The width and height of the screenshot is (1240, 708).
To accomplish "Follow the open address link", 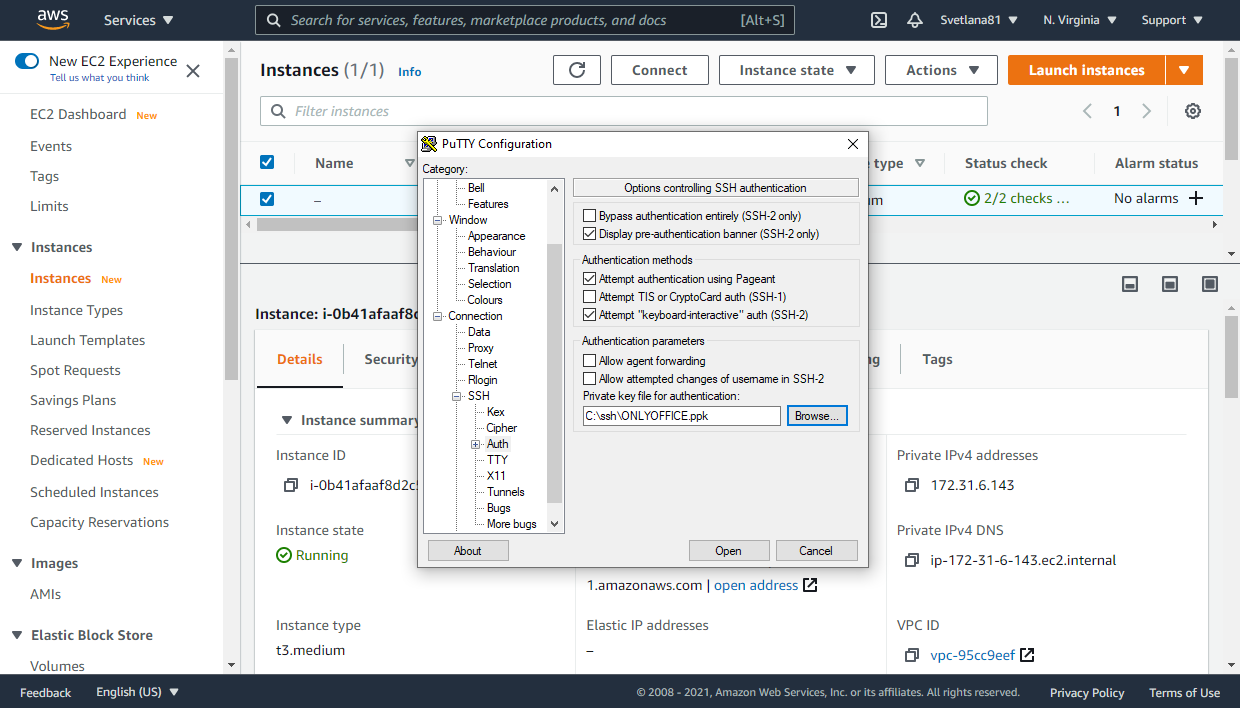I will 756,585.
